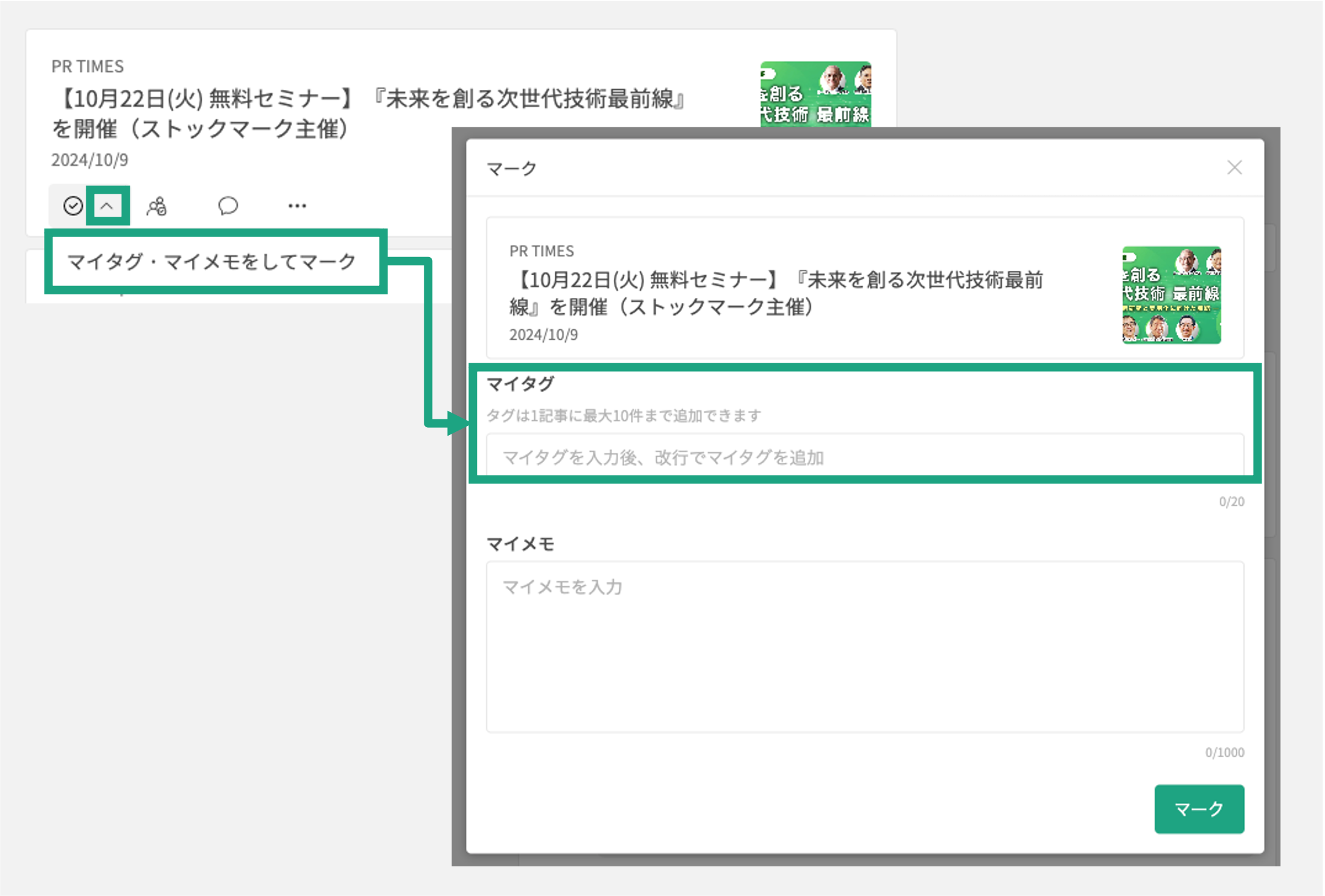The width and height of the screenshot is (1325, 896).
Task: Click the checkmark mark icon under article
Action: 72,206
